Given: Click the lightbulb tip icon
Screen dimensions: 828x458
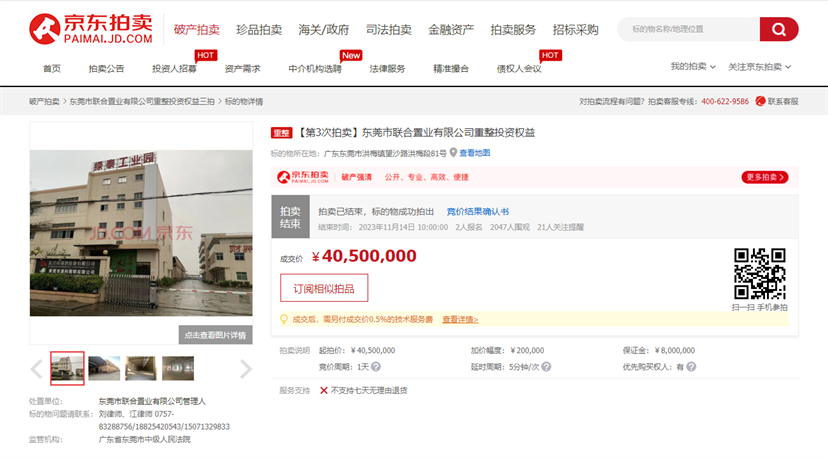Looking at the screenshot, I should click(x=284, y=319).
